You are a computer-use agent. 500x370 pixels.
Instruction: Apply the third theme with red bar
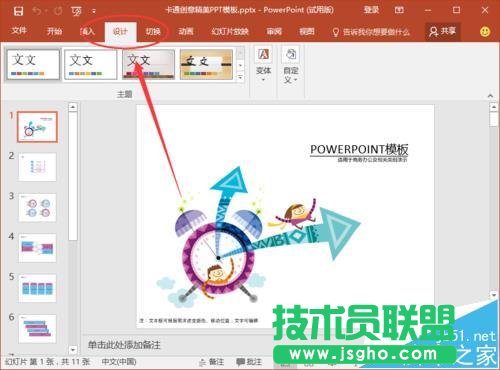[148, 64]
